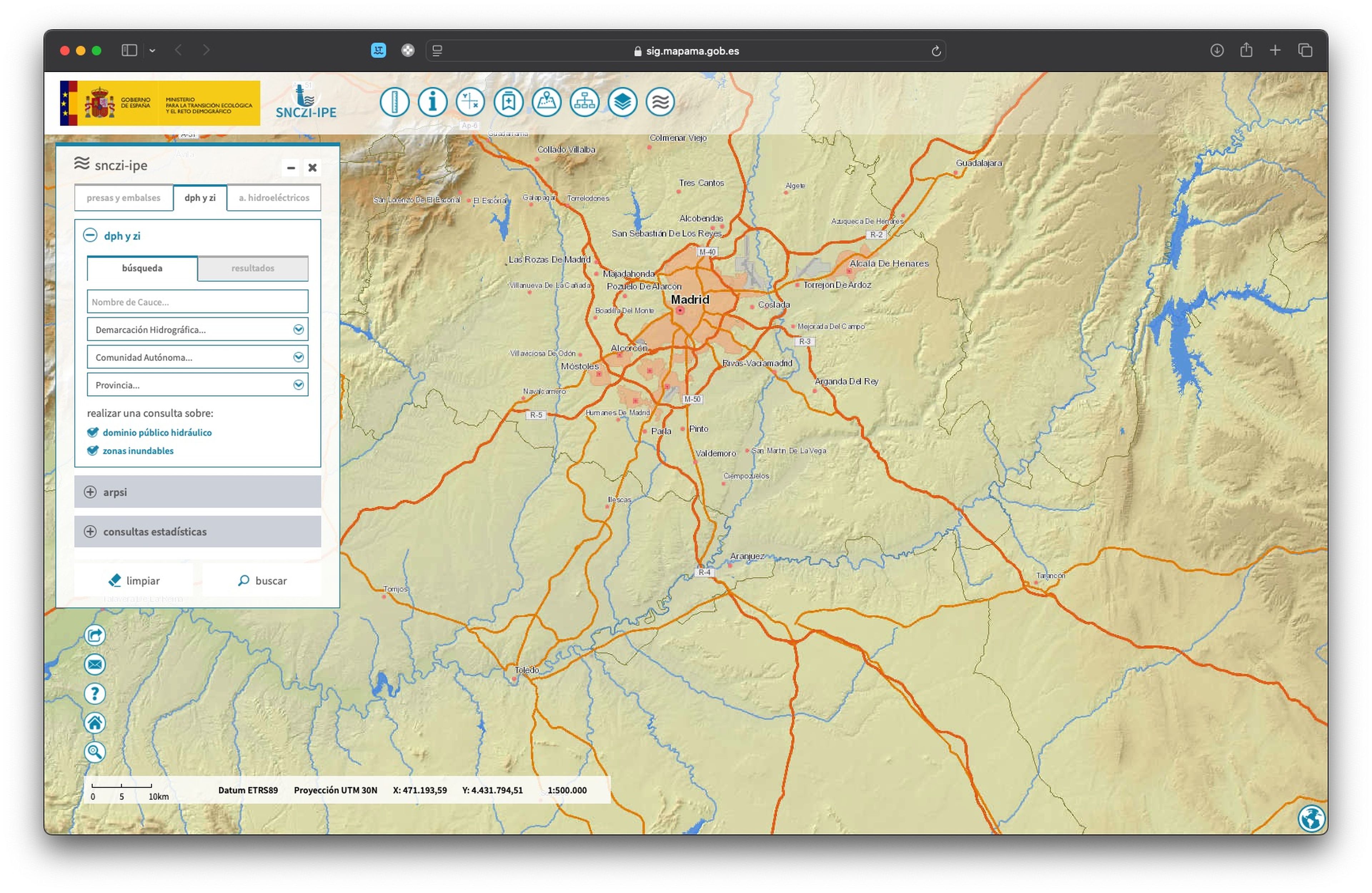The image size is (1372, 893).
Task: Open the map layers tool
Action: (x=623, y=102)
